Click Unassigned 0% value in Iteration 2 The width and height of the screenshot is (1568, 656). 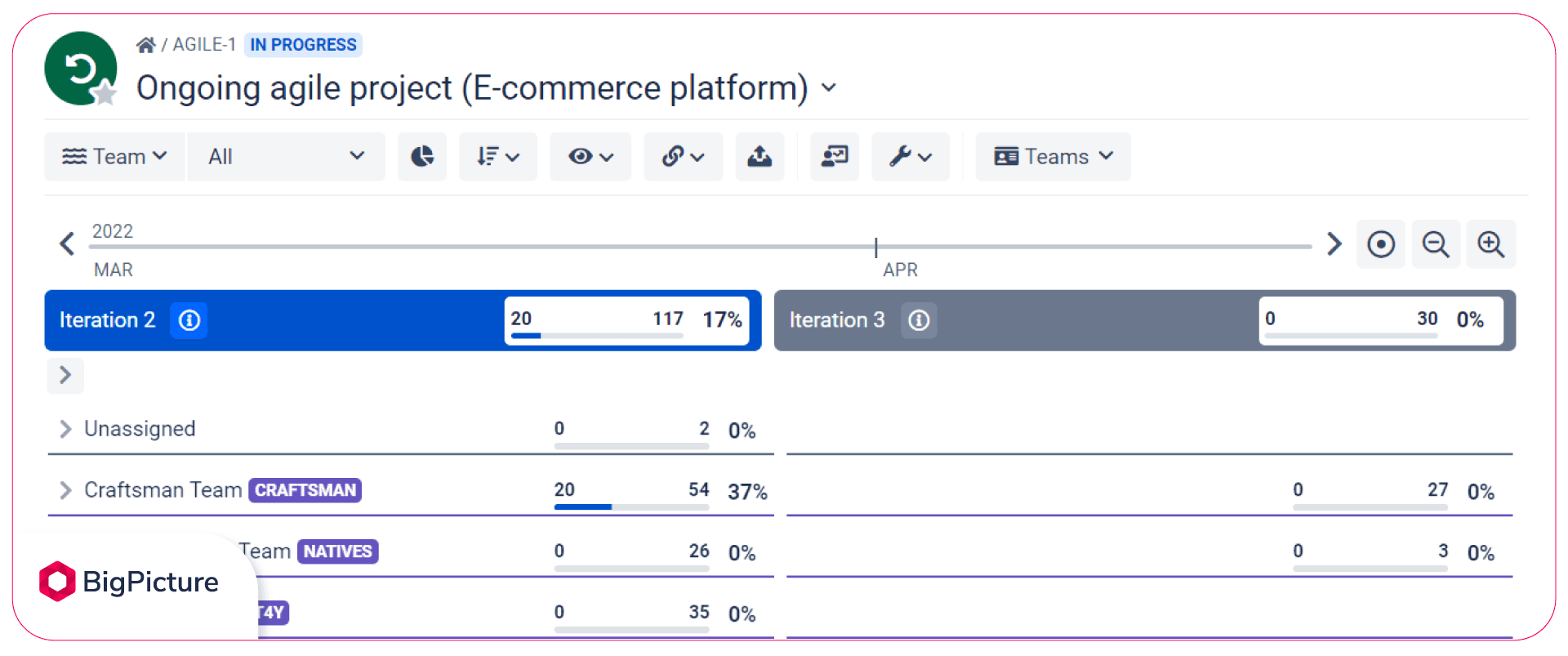point(742,431)
